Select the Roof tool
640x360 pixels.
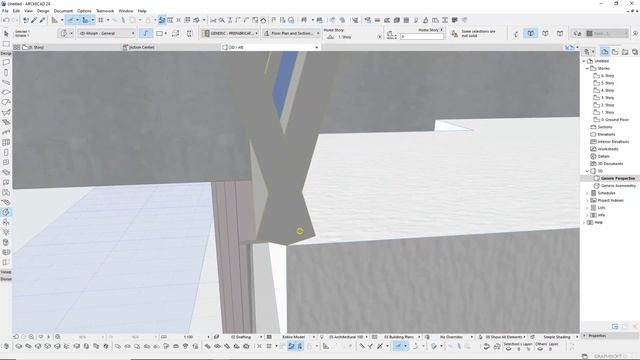click(6, 102)
